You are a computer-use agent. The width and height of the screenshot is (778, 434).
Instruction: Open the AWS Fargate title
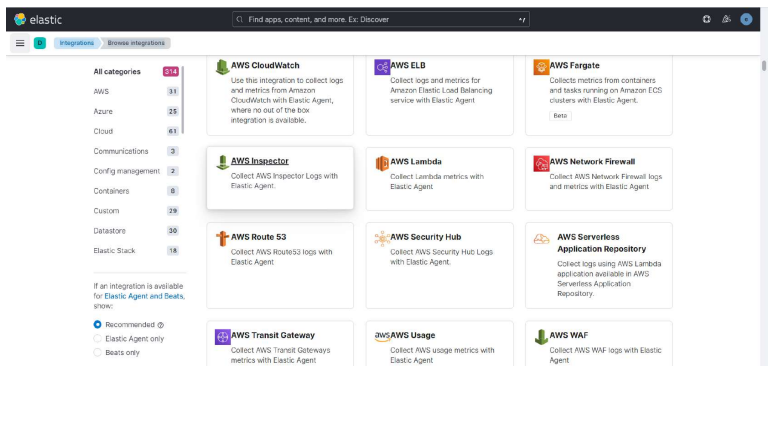[x=575, y=65]
